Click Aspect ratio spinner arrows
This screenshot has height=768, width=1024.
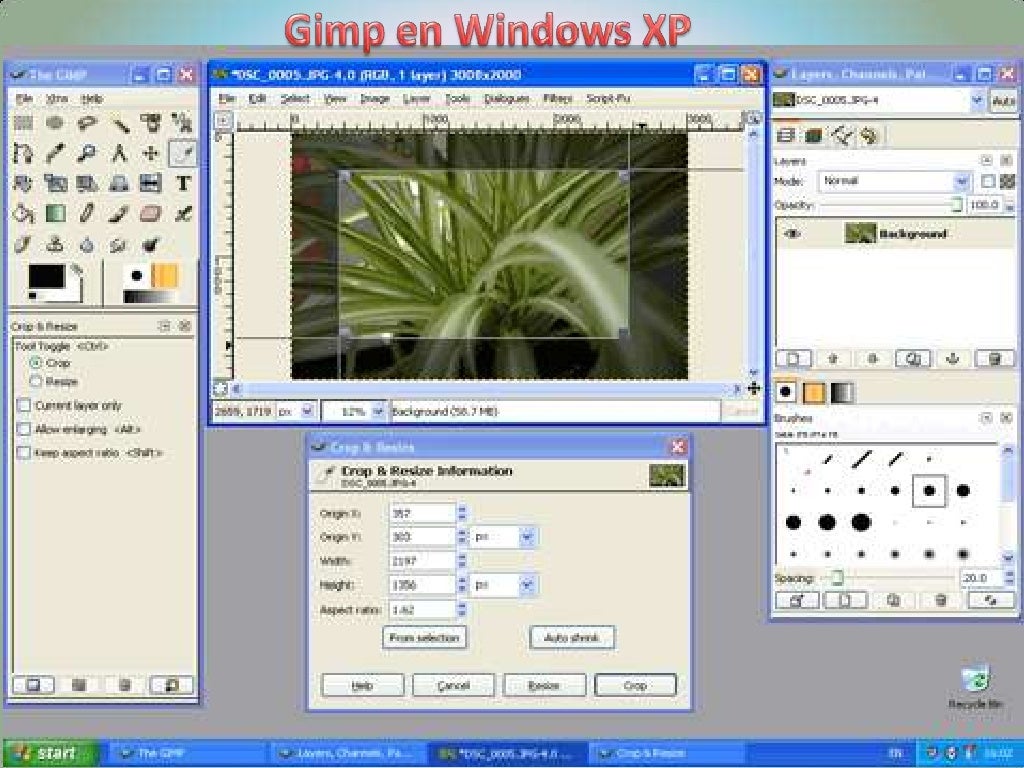(462, 610)
